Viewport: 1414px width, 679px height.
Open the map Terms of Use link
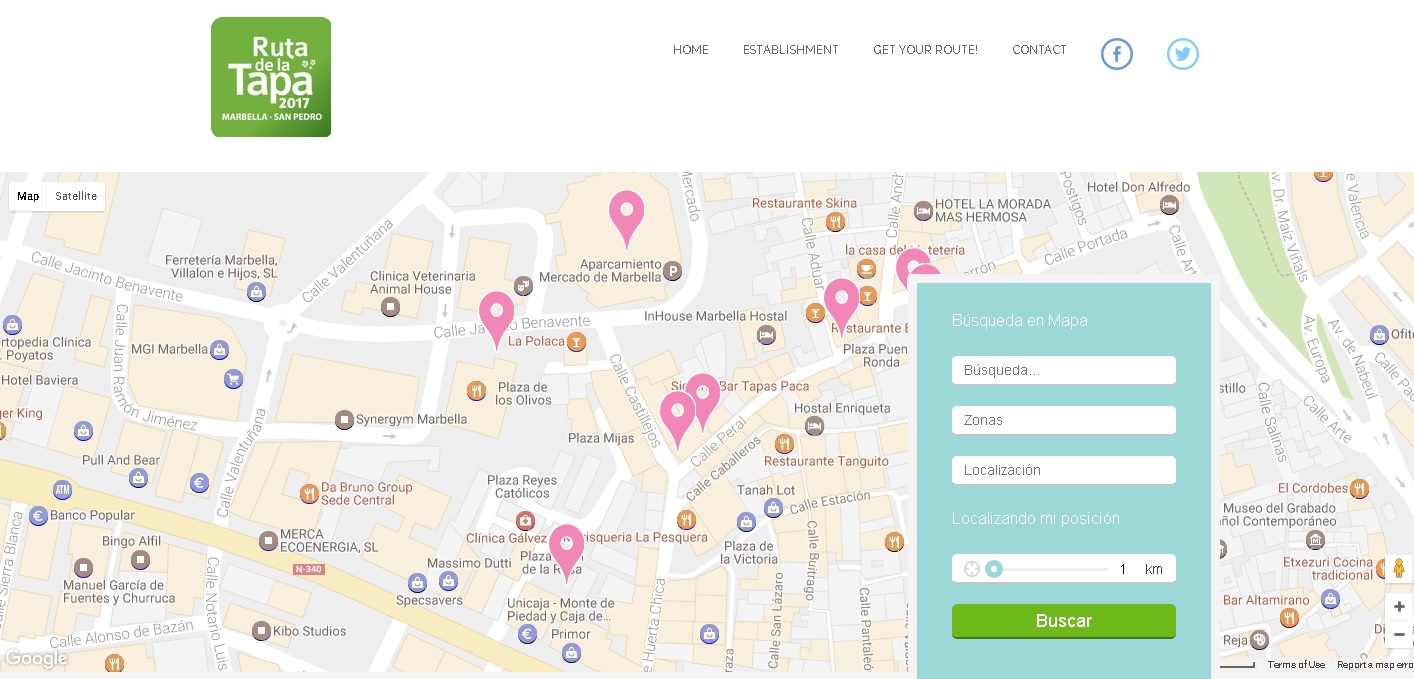pyautogui.click(x=1295, y=665)
